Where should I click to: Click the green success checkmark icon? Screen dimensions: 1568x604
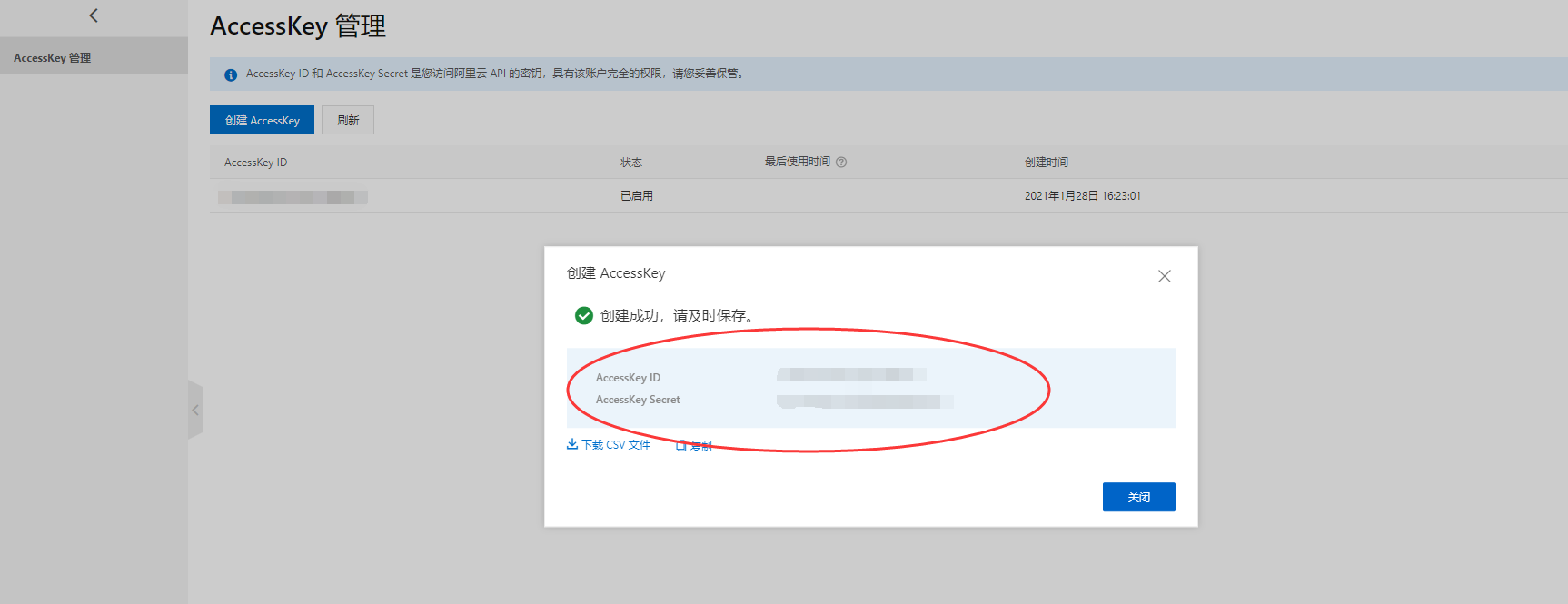(584, 315)
